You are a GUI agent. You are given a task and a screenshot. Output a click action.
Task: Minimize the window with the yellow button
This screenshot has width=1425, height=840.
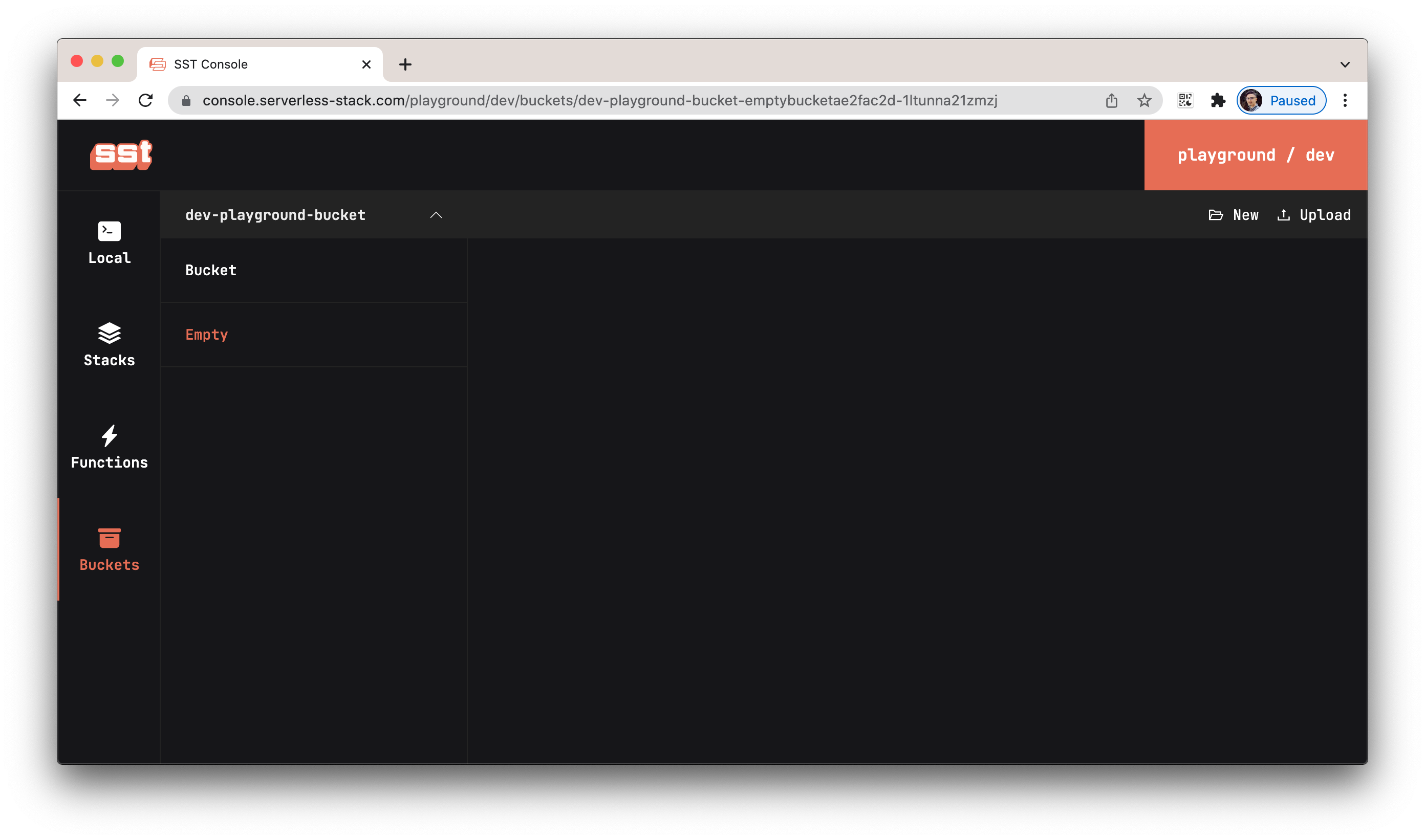pos(97,60)
